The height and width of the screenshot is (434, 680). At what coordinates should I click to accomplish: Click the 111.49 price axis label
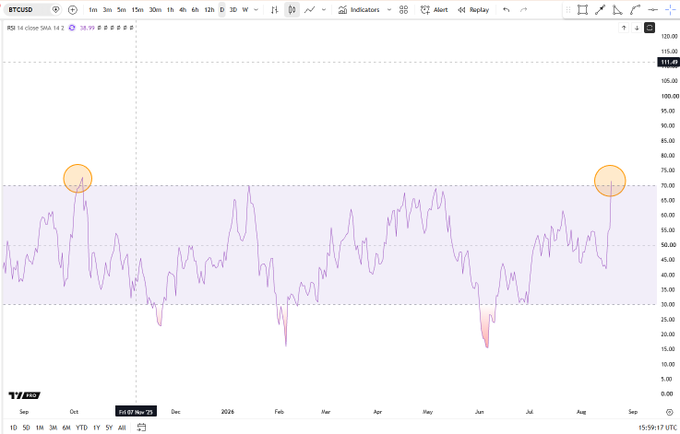(x=669, y=62)
